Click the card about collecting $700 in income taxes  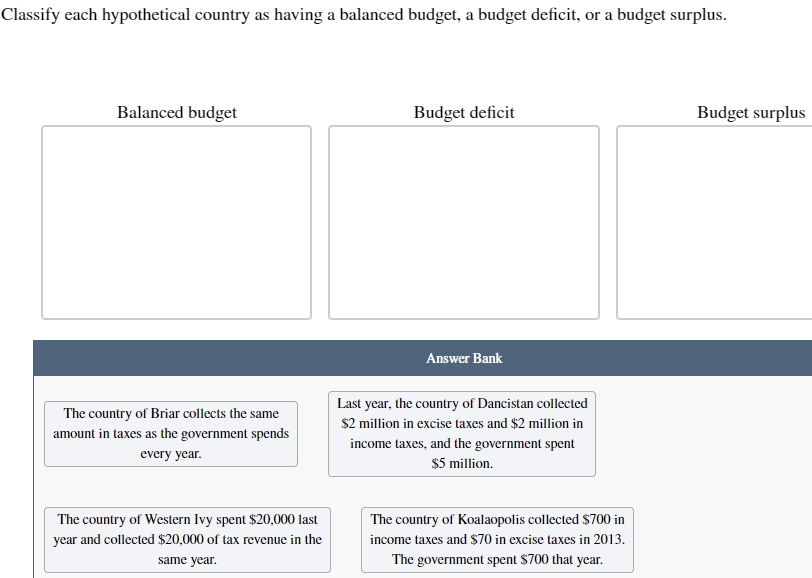[496, 539]
